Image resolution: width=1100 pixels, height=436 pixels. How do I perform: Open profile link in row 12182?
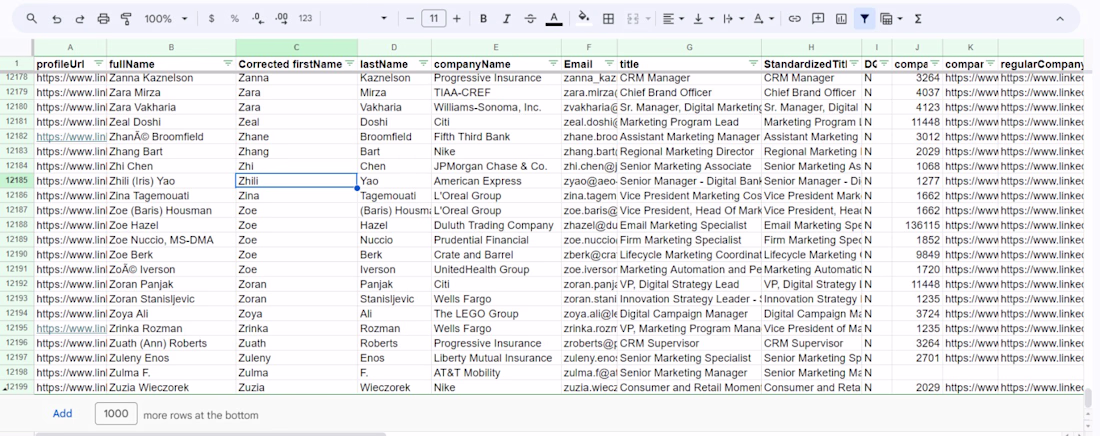tap(71, 136)
